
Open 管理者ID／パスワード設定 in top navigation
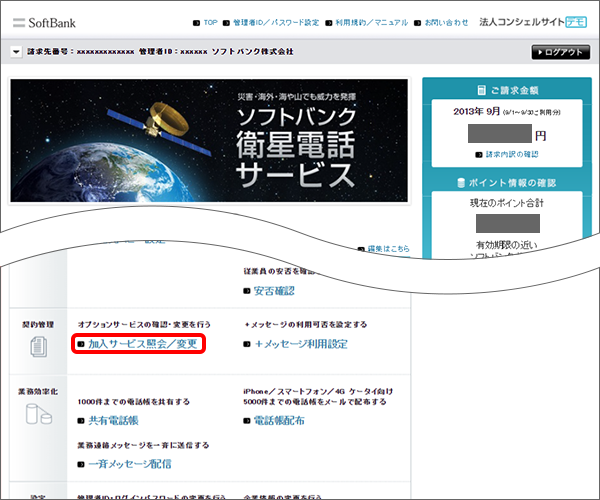[275, 21]
